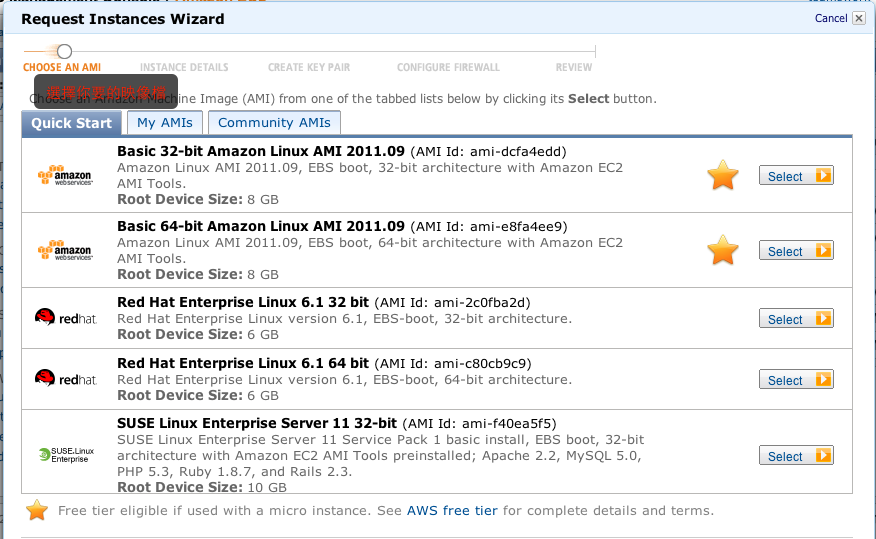Click the Red Hat logo for 6.1 64 bit

tap(65, 379)
